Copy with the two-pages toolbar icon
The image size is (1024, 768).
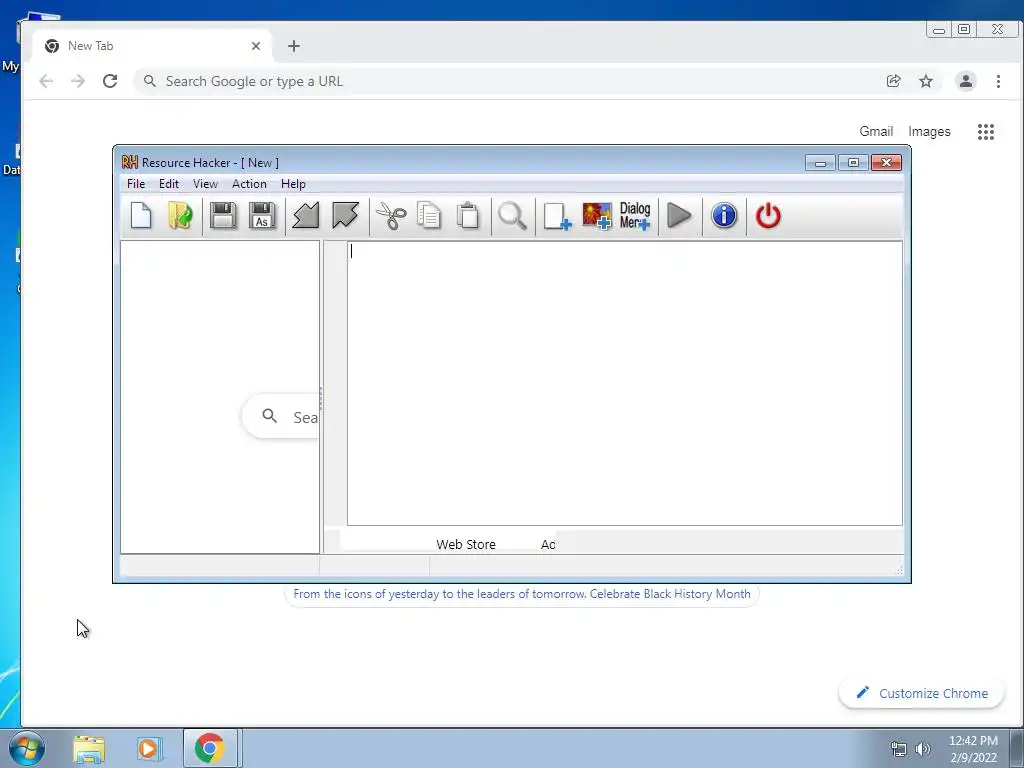tap(429, 216)
